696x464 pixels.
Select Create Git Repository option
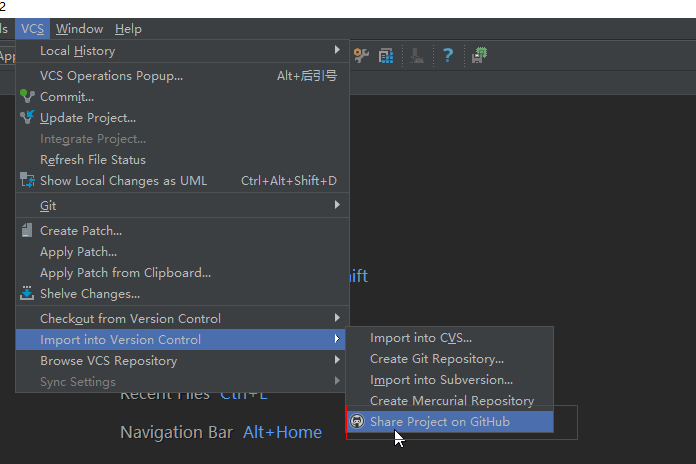[x=436, y=359]
